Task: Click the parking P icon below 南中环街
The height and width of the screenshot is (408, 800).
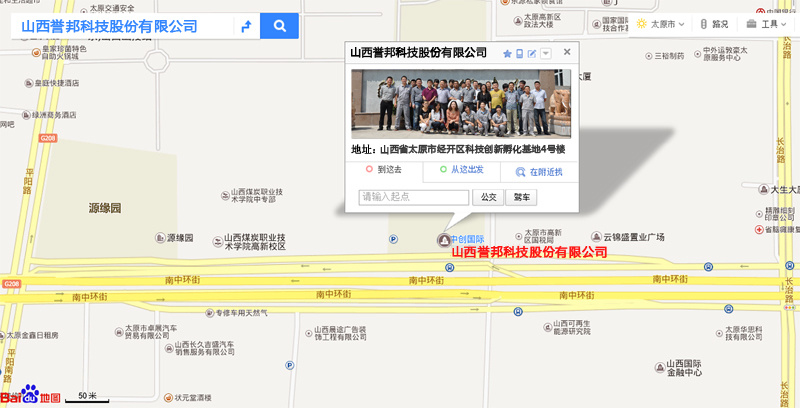Action: pyautogui.click(x=290, y=365)
